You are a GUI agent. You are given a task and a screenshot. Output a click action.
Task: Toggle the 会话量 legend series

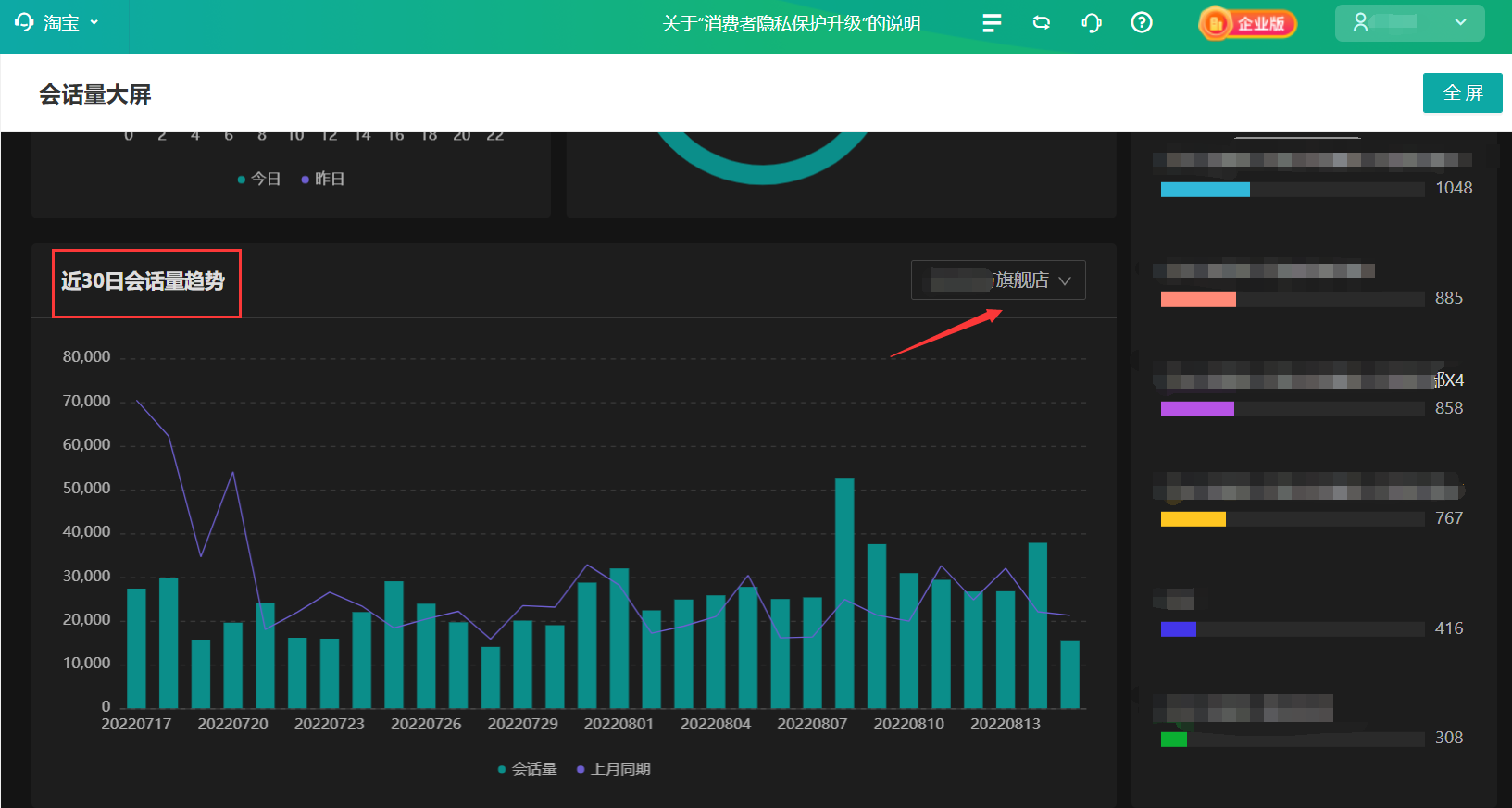tap(528, 769)
